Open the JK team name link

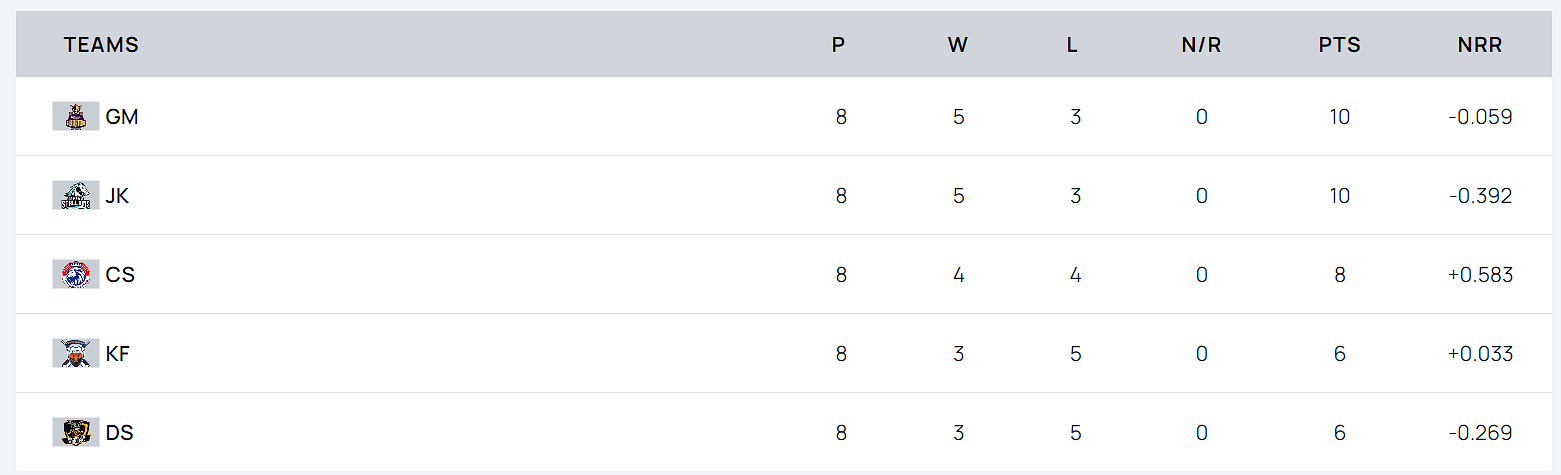[117, 196]
